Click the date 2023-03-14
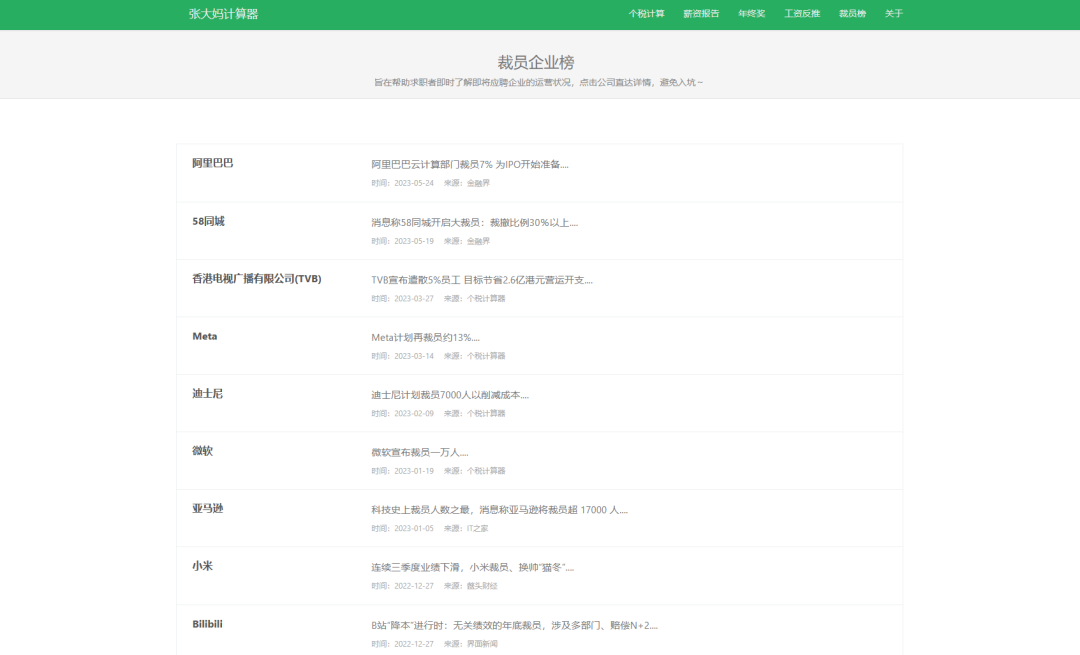The image size is (1080, 655). (414, 356)
